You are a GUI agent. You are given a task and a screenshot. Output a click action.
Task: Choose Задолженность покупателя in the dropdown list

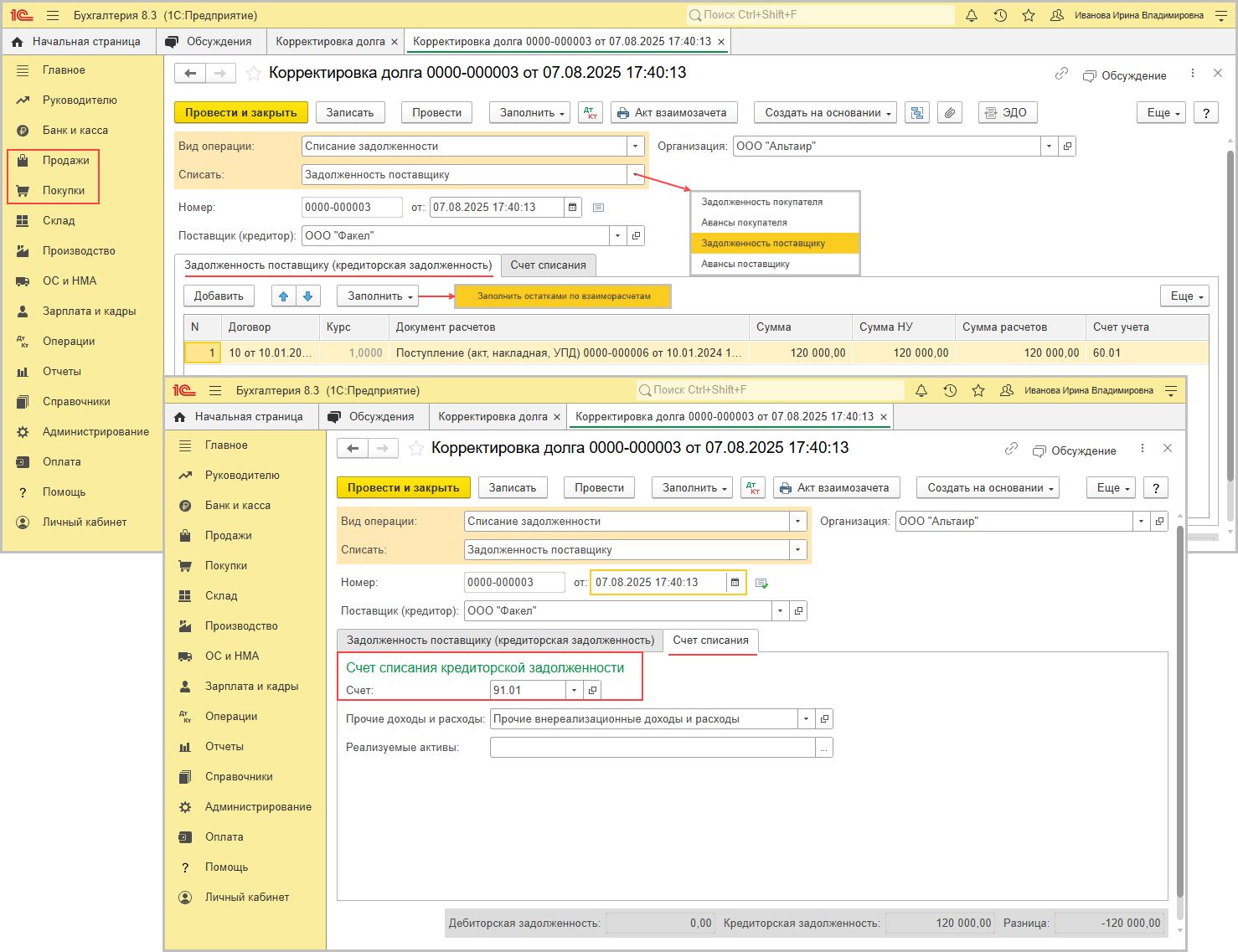click(761, 202)
